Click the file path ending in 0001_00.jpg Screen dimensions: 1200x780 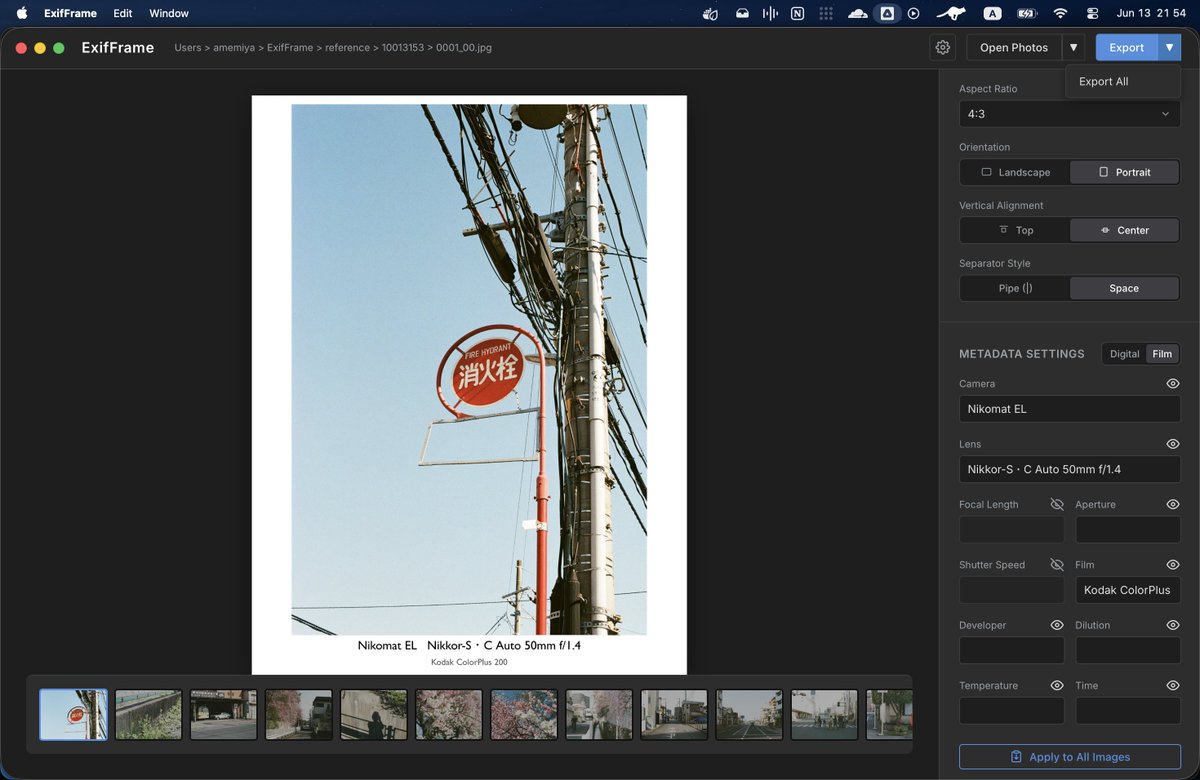pyautogui.click(x=333, y=47)
